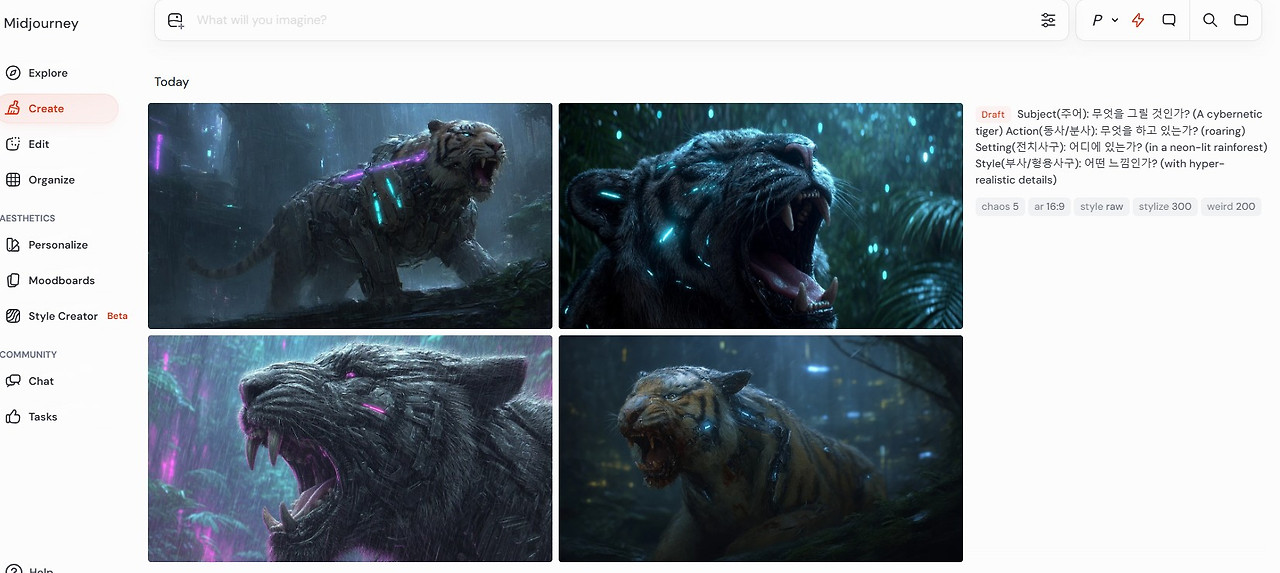
Task: Select the Create menu item
Action: point(46,109)
